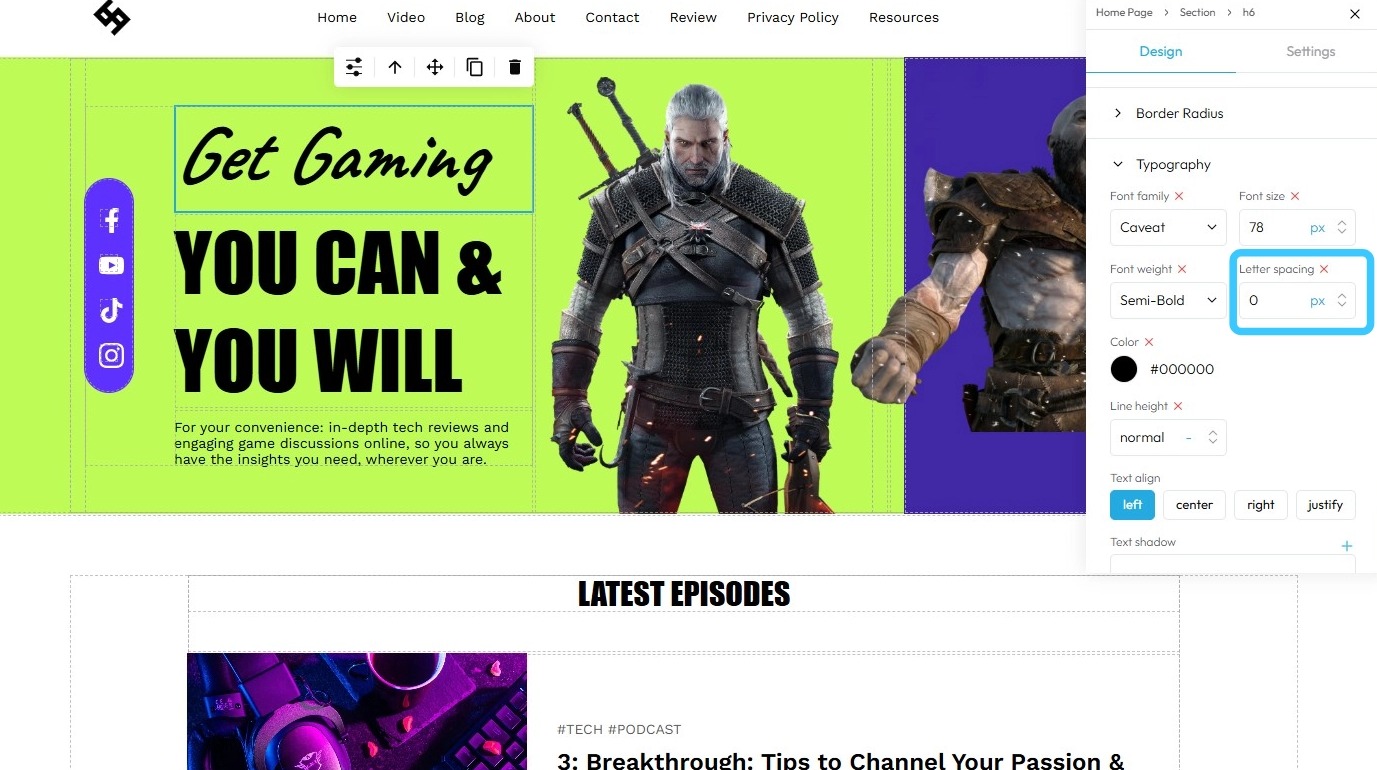Change the Line height unit selector
Image resolution: width=1377 pixels, height=770 pixels.
pos(1188,438)
